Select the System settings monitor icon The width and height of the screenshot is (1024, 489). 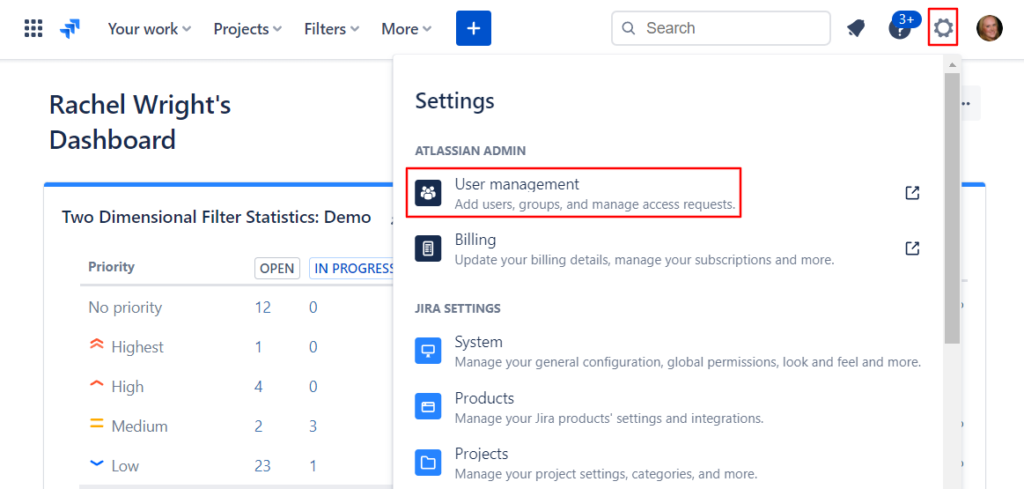click(428, 351)
